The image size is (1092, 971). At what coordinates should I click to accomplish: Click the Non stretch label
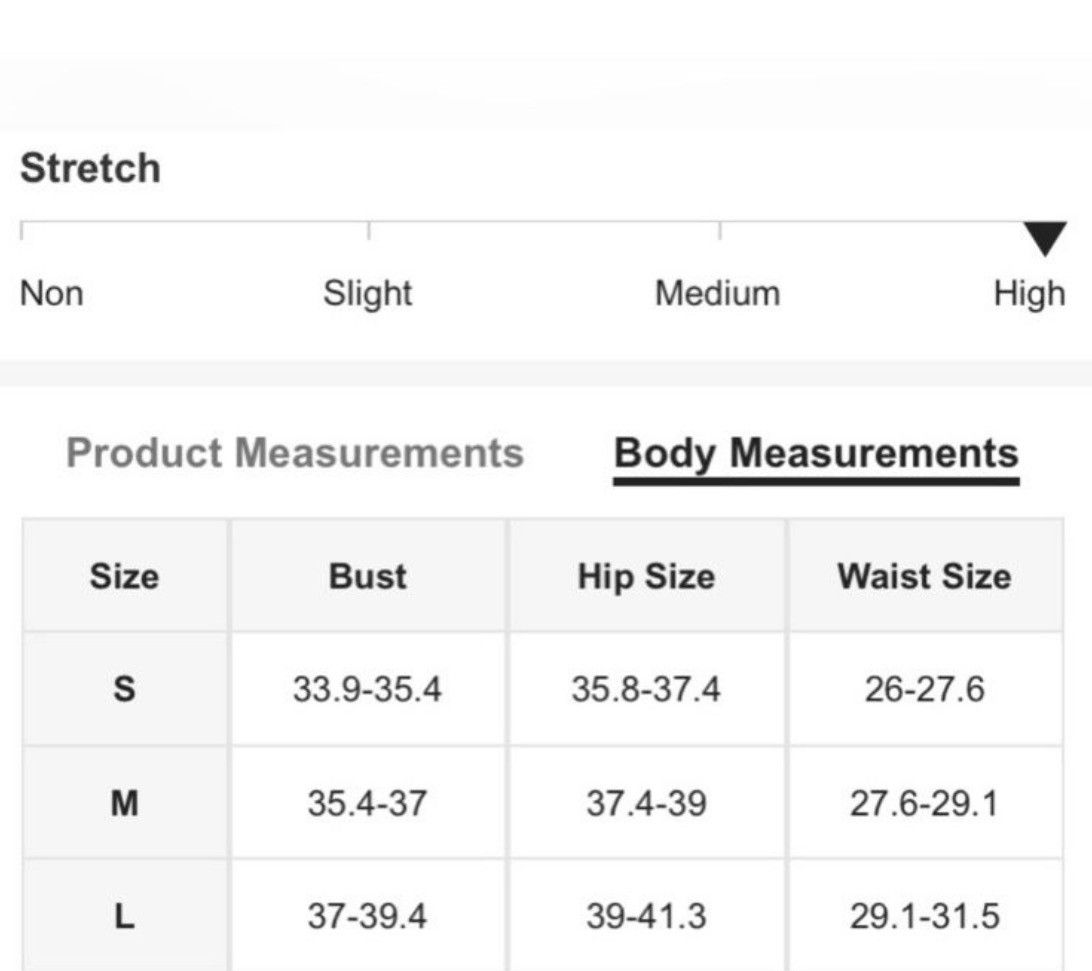52,293
